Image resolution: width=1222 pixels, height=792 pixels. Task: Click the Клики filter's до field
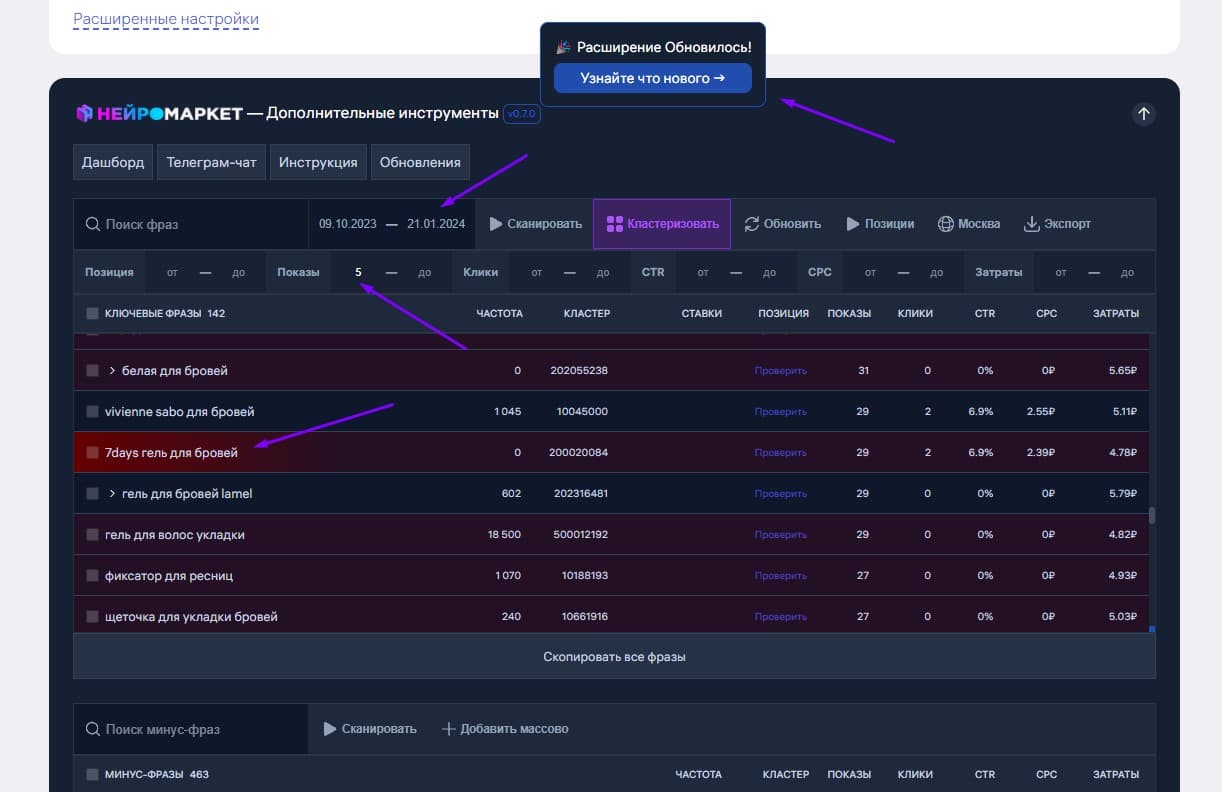[x=603, y=272]
